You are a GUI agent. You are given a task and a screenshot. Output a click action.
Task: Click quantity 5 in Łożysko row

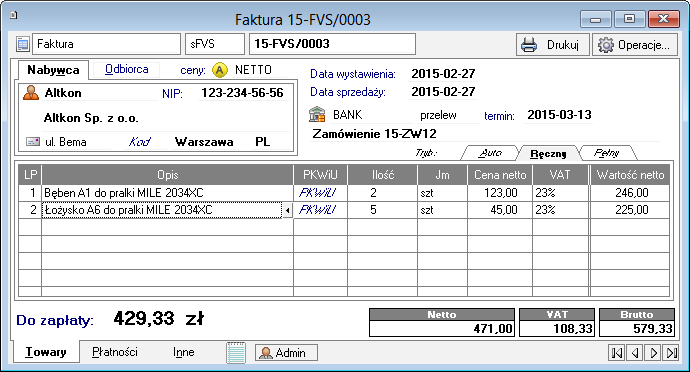[382, 210]
